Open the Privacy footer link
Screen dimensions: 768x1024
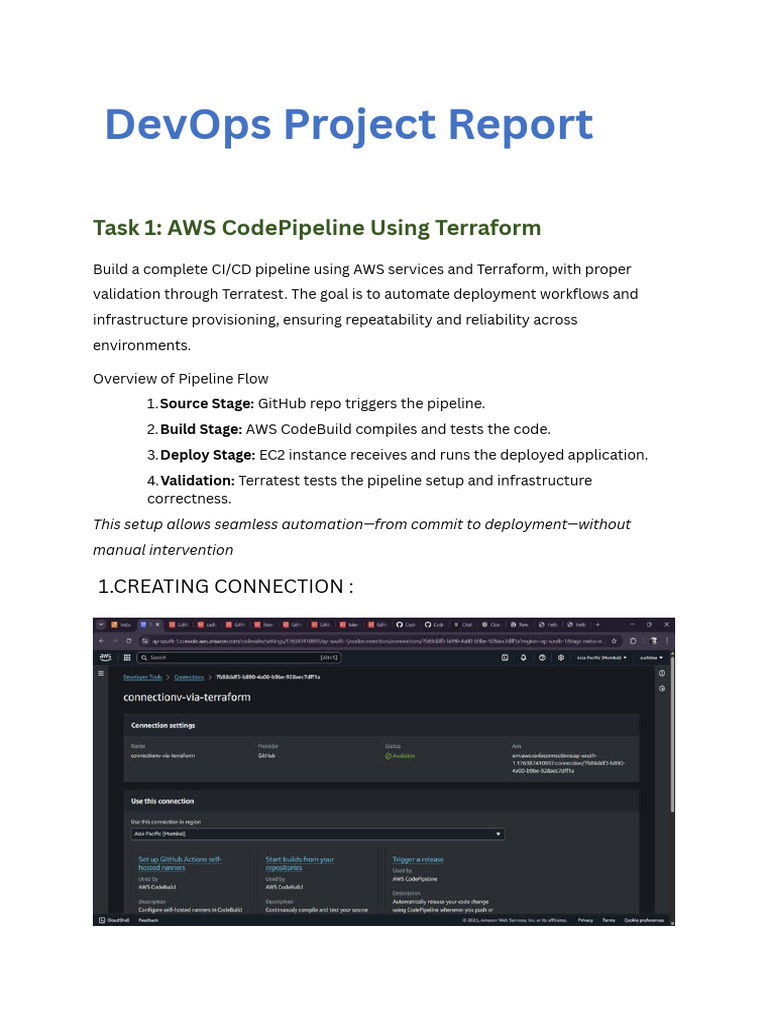pos(585,920)
